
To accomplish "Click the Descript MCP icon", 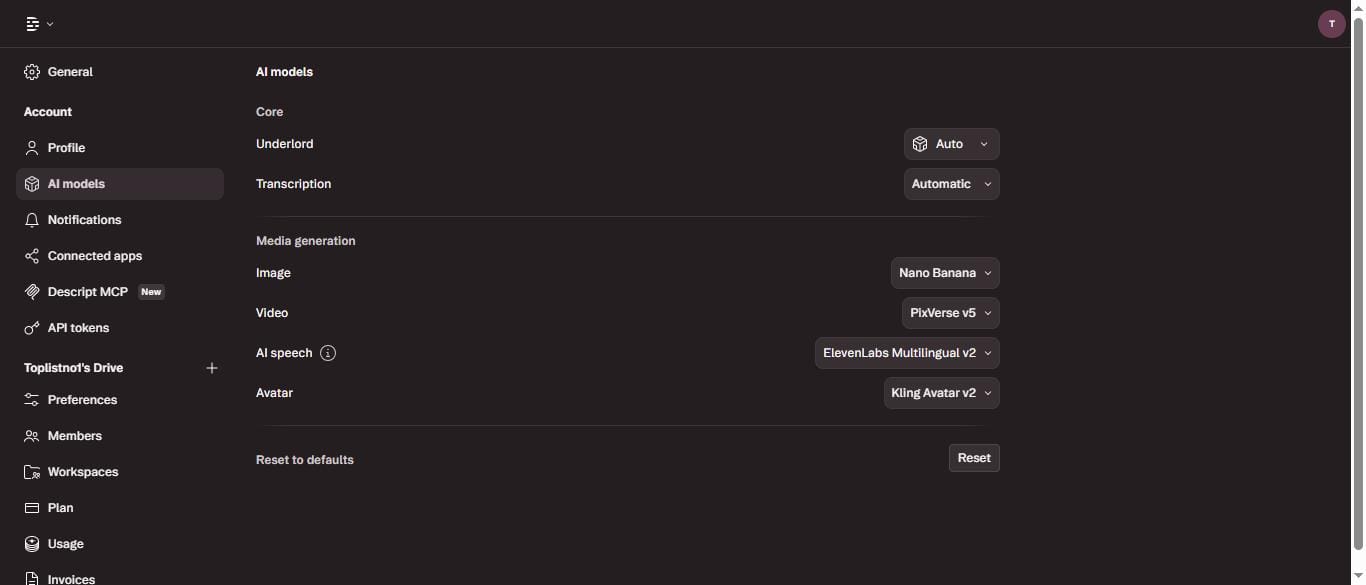I will click(32, 292).
